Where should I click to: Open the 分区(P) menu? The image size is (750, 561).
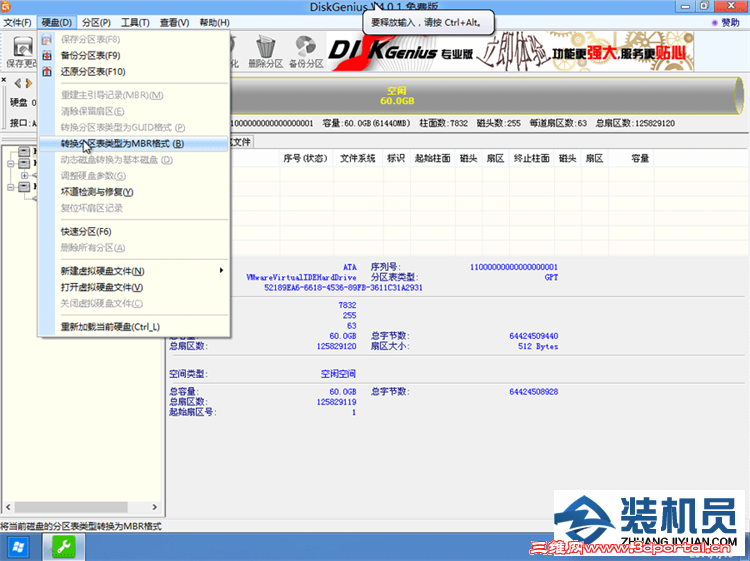(x=96, y=22)
